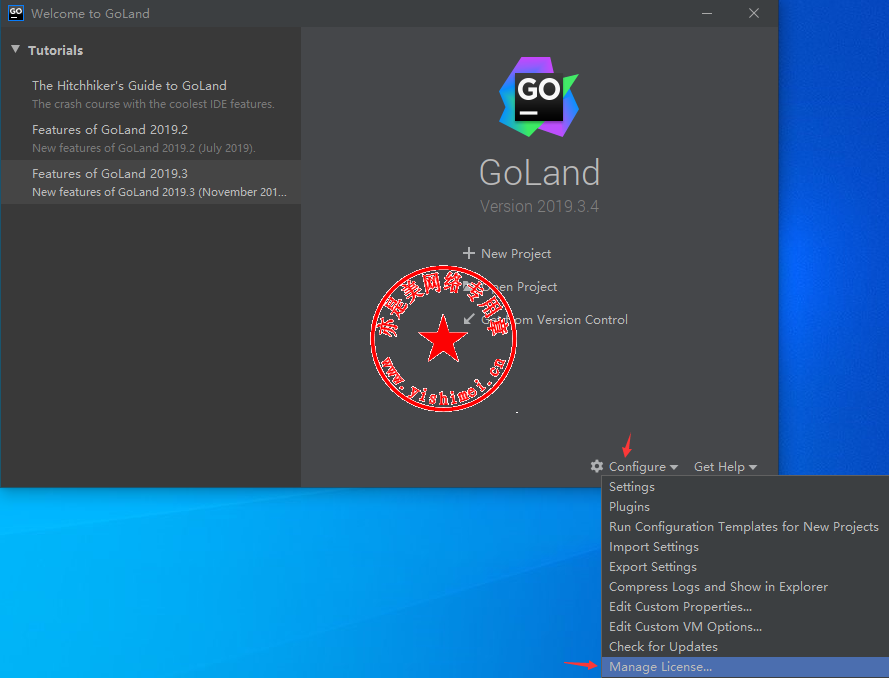Open Features of GoLand 2019.2 tutorial
This screenshot has height=678, width=889.
click(x=151, y=138)
